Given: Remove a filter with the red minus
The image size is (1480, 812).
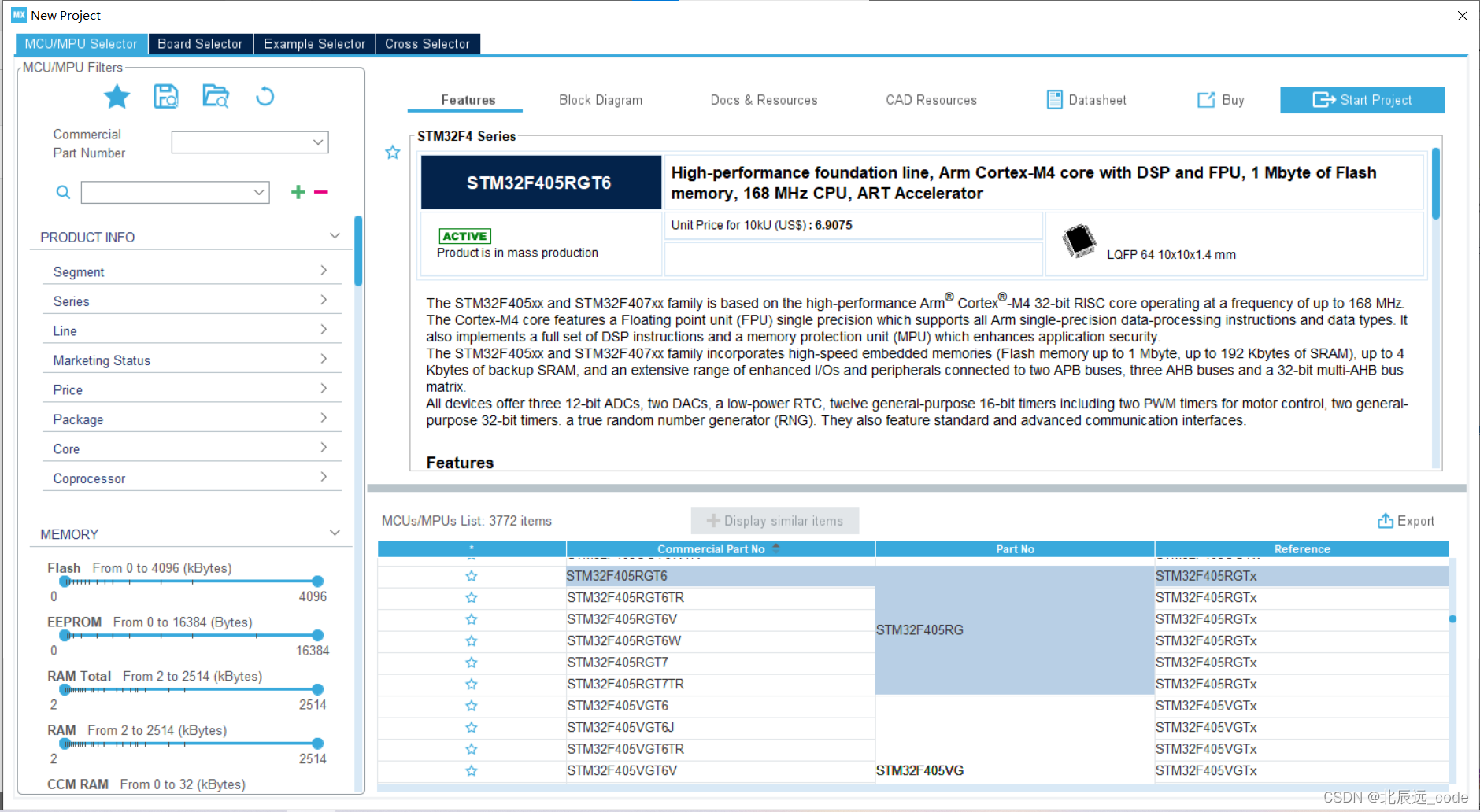Looking at the screenshot, I should [320, 192].
